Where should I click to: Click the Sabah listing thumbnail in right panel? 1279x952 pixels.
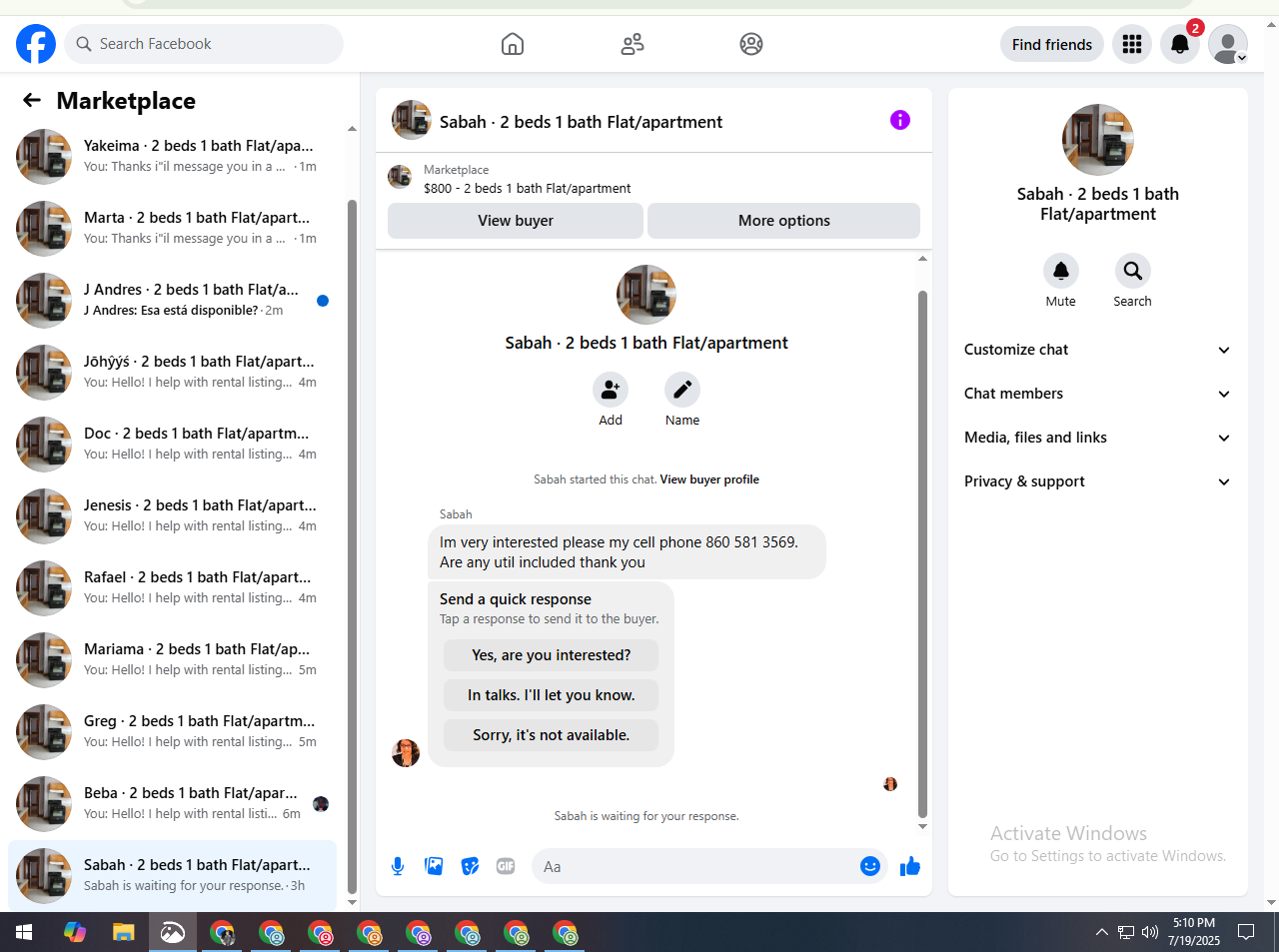(1097, 140)
